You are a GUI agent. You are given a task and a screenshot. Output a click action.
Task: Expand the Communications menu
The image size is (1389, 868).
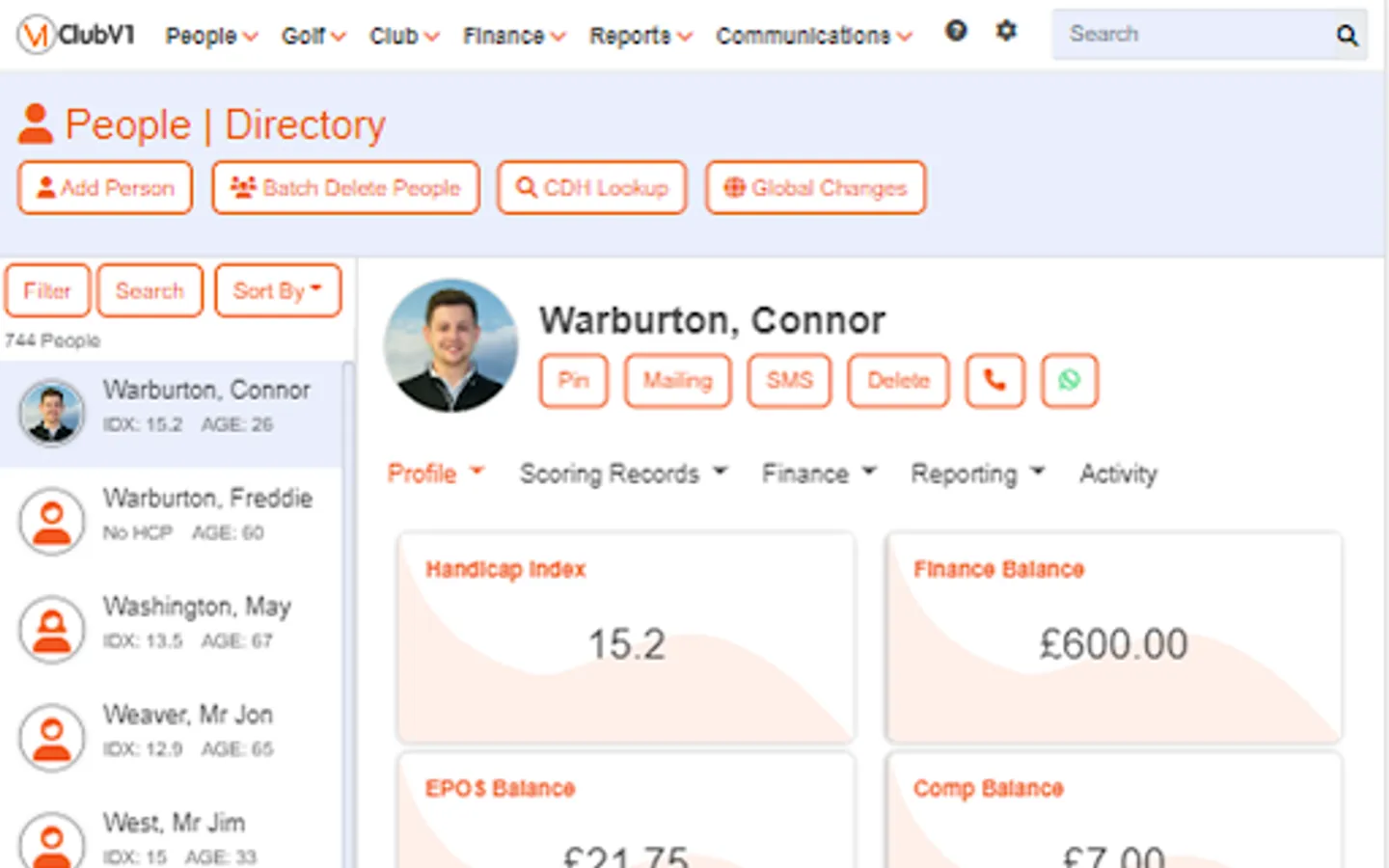point(813,36)
